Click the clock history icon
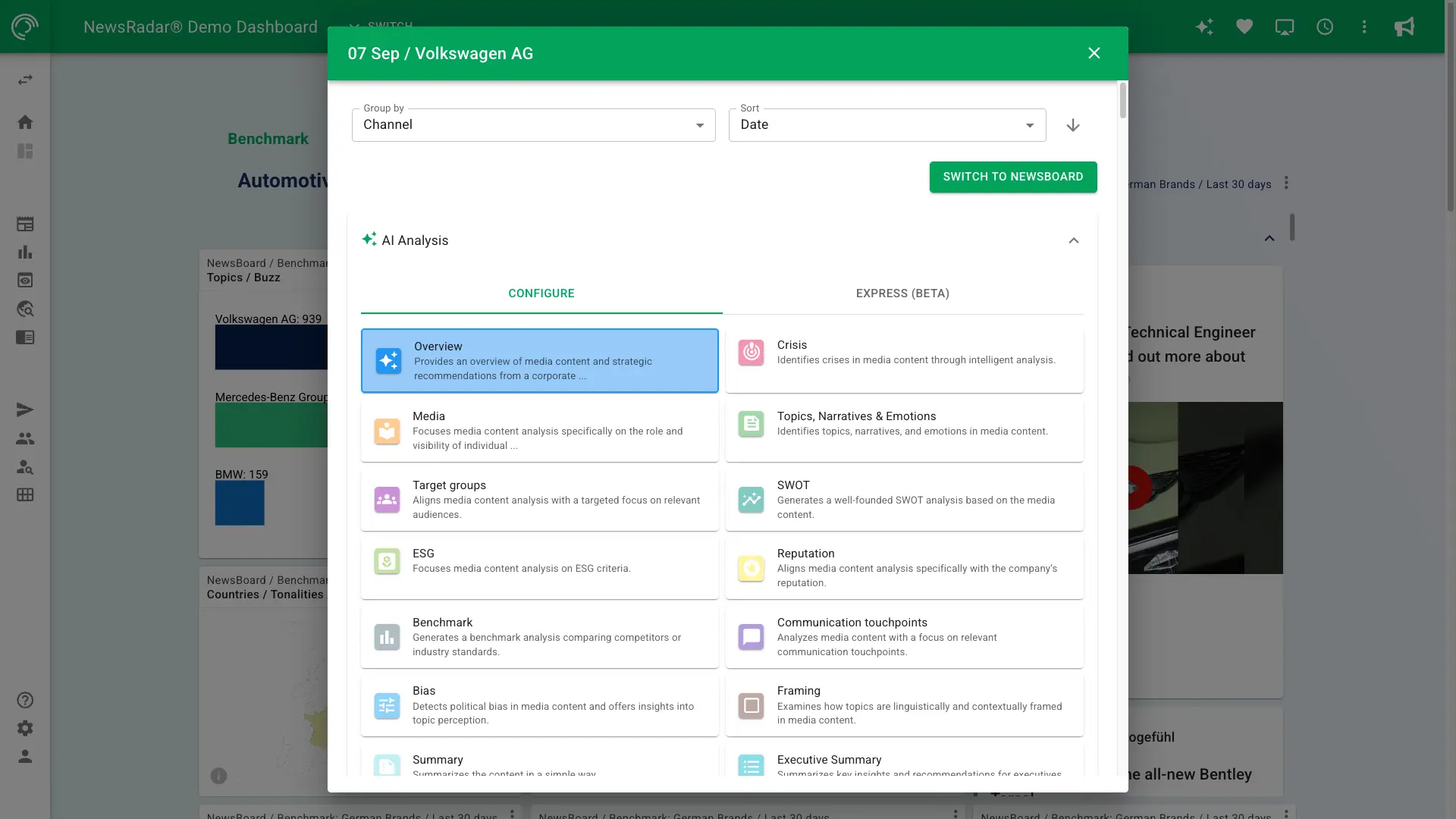The height and width of the screenshot is (819, 1456). [1325, 27]
